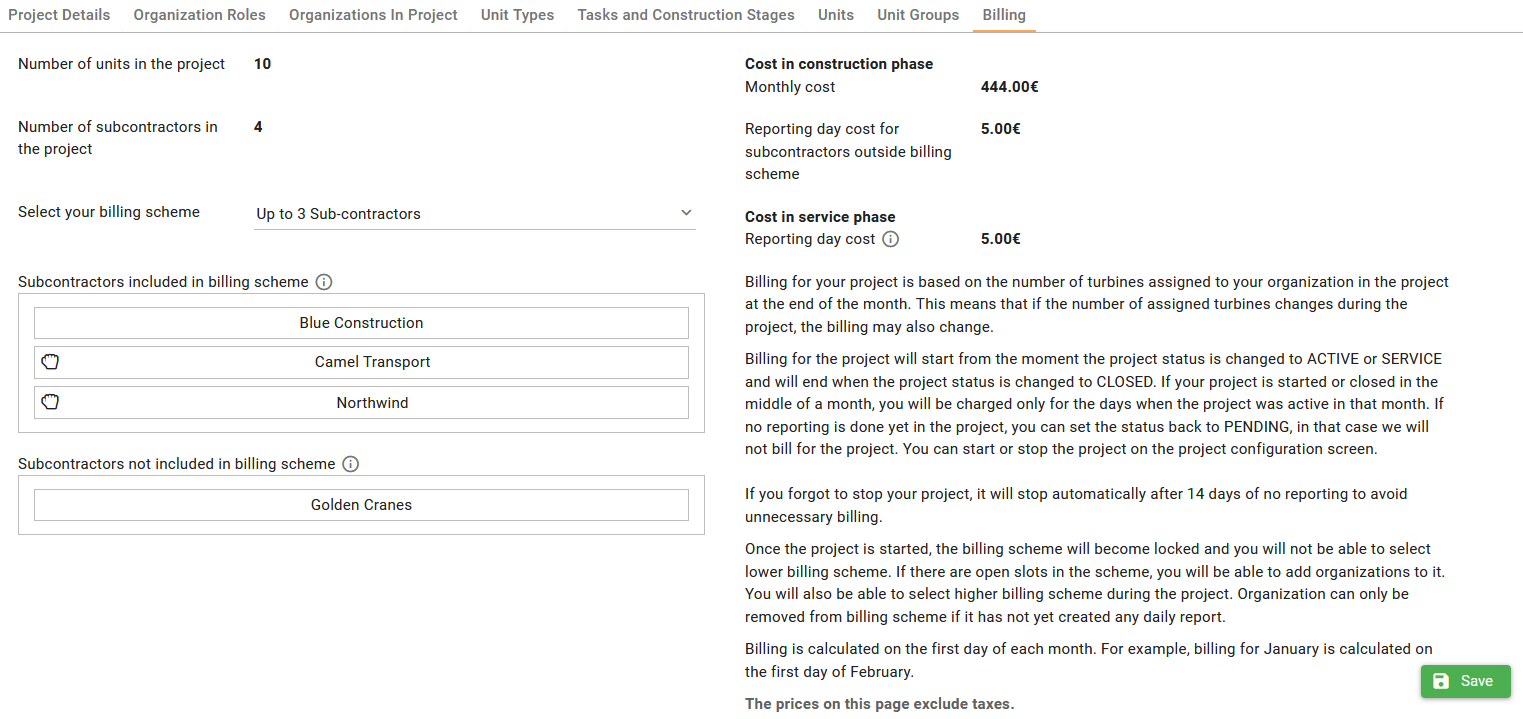
Task: Open the Unit Groups tab
Action: [918, 15]
